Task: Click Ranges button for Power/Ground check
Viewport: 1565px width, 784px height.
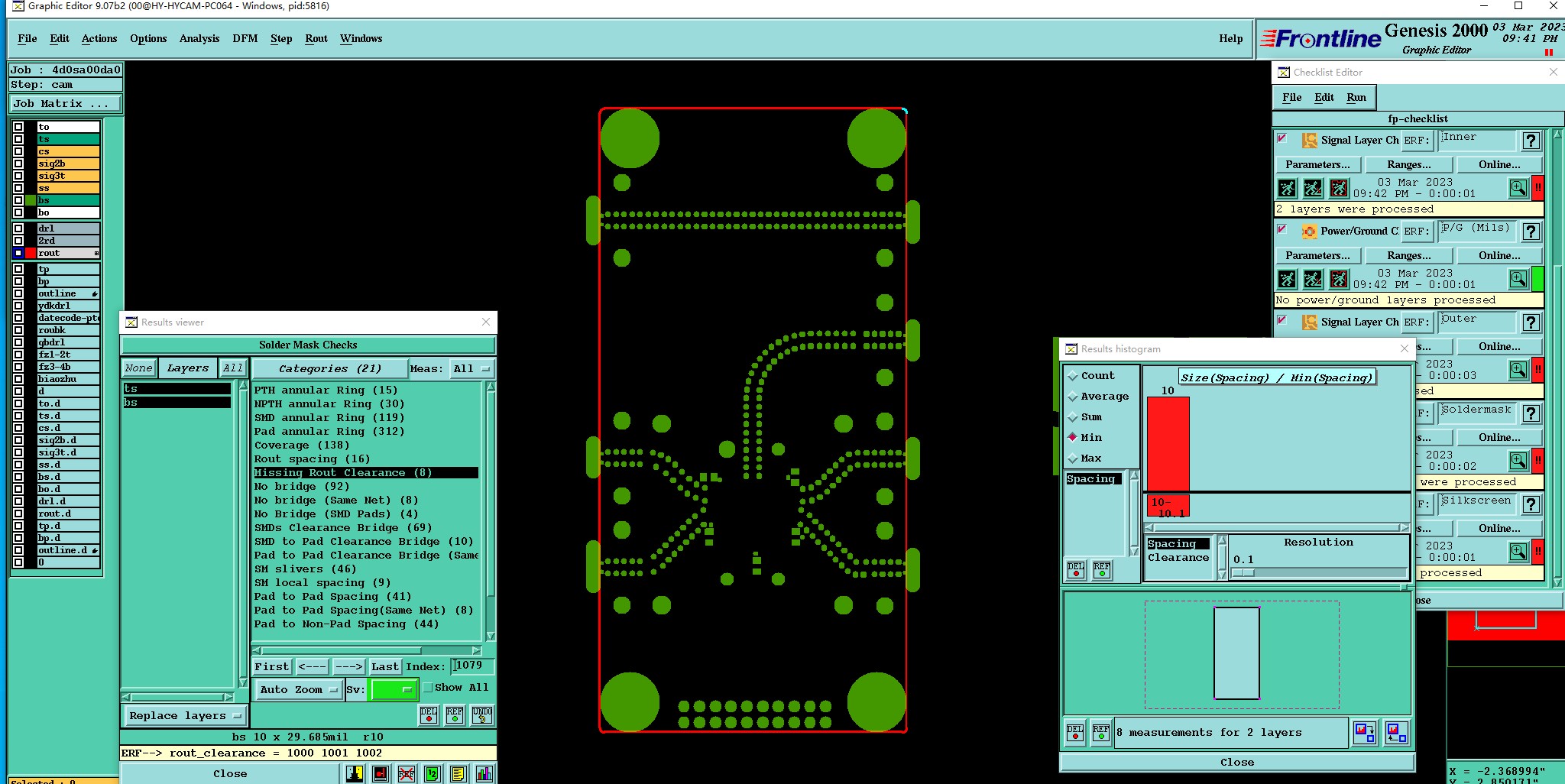Action: pos(1409,256)
